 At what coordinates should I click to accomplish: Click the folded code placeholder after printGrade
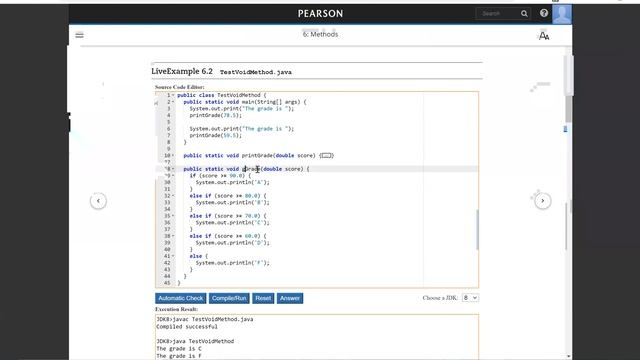[x=326, y=156]
